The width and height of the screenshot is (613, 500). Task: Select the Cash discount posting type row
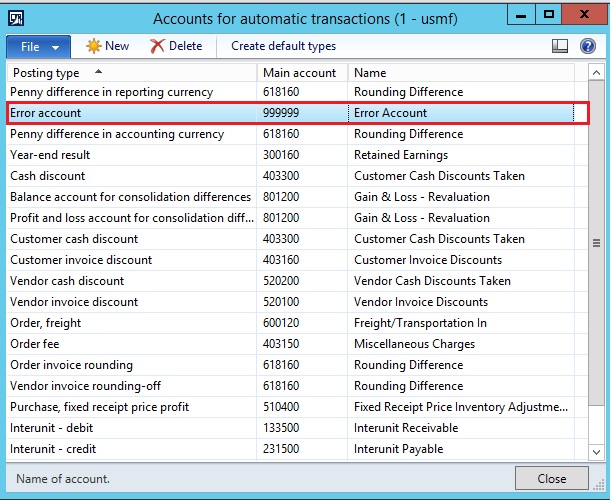(x=130, y=176)
